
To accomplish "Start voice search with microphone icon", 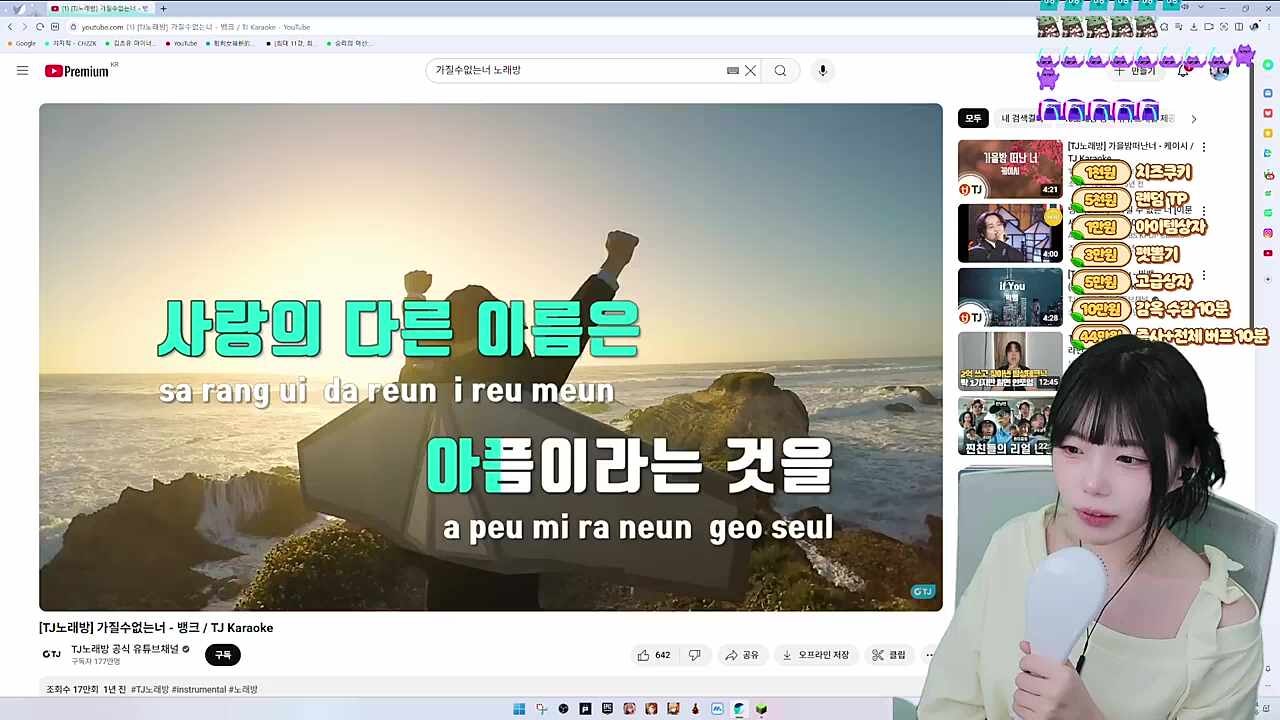I will click(x=822, y=70).
